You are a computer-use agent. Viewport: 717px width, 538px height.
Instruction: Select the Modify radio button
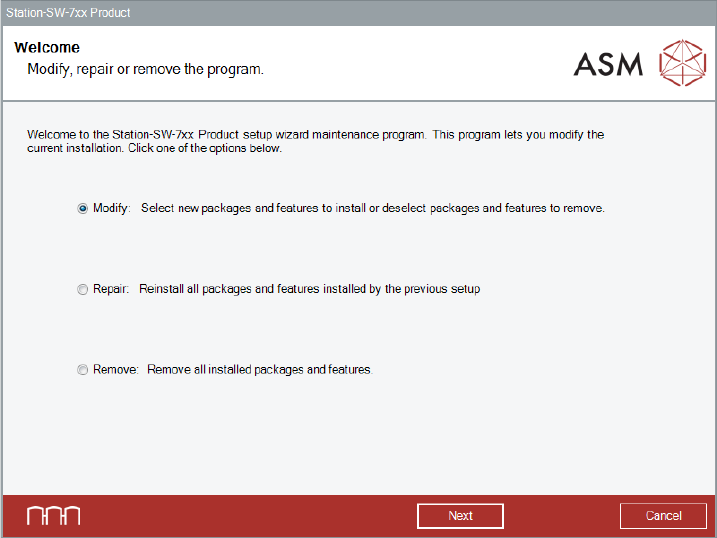click(82, 208)
